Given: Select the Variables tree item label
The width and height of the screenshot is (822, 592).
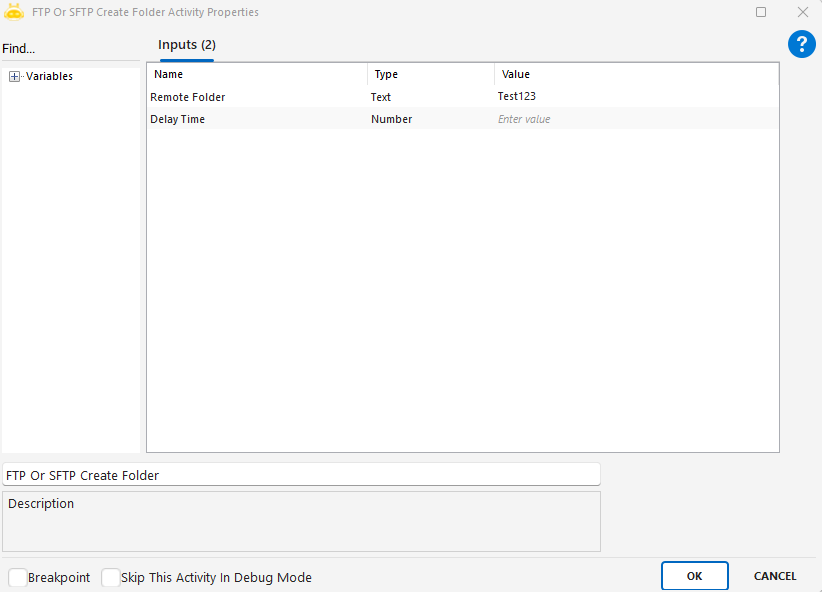Looking at the screenshot, I should coord(49,77).
